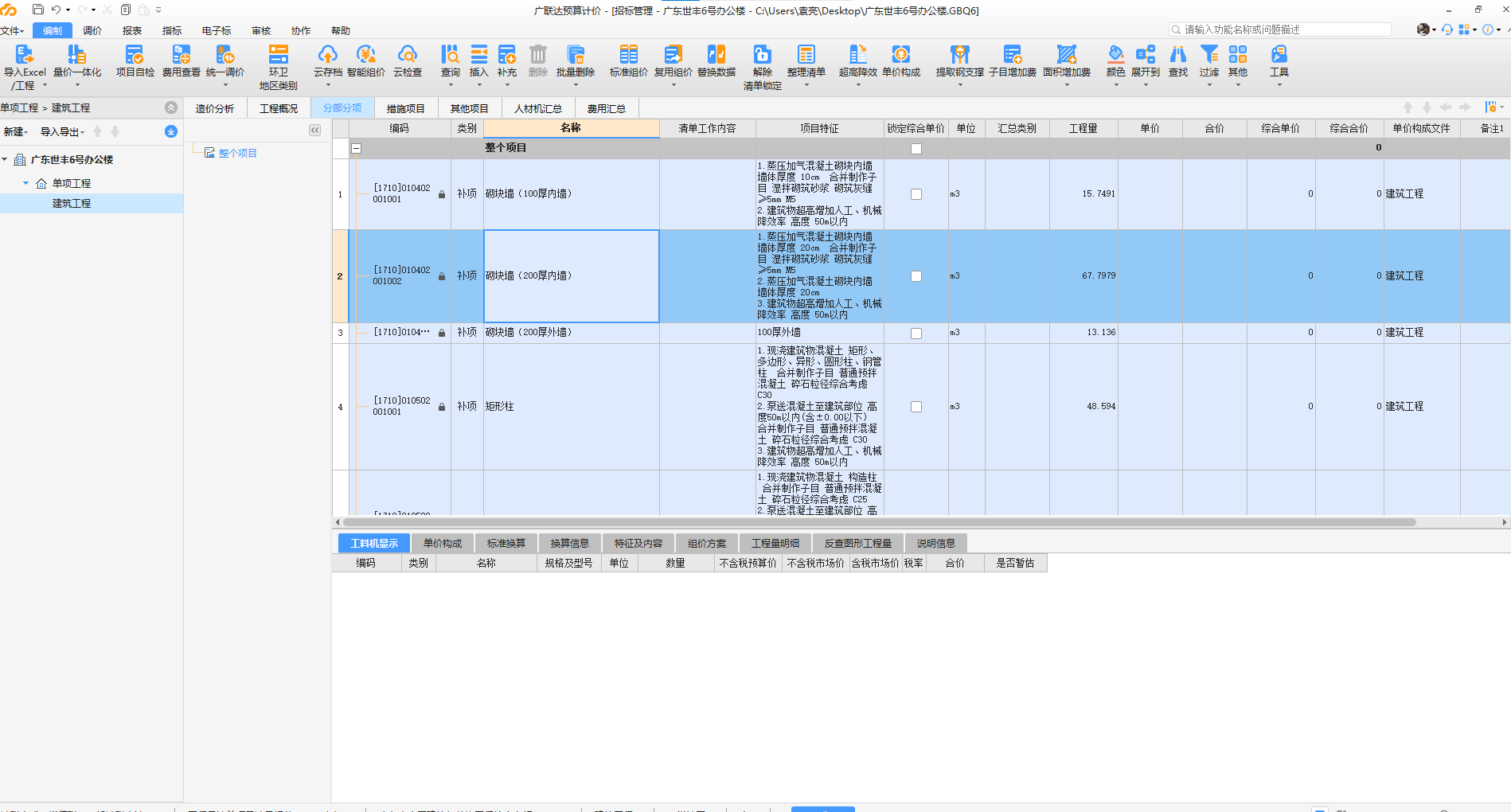Screen dimensions: 1511x812
Task: Open the 特征及内容 bottom tab
Action: 638,544
